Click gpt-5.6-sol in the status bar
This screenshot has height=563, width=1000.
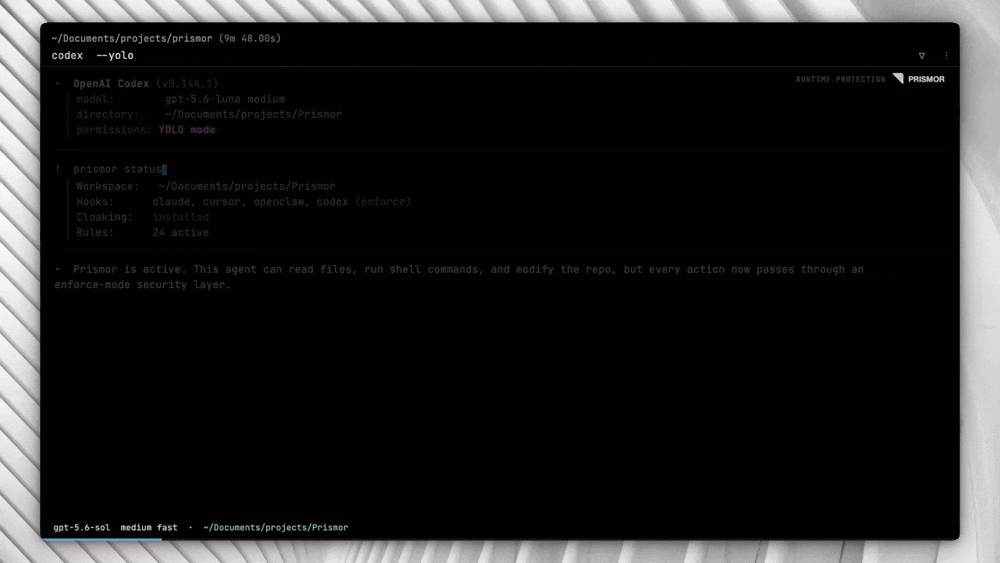click(82, 527)
